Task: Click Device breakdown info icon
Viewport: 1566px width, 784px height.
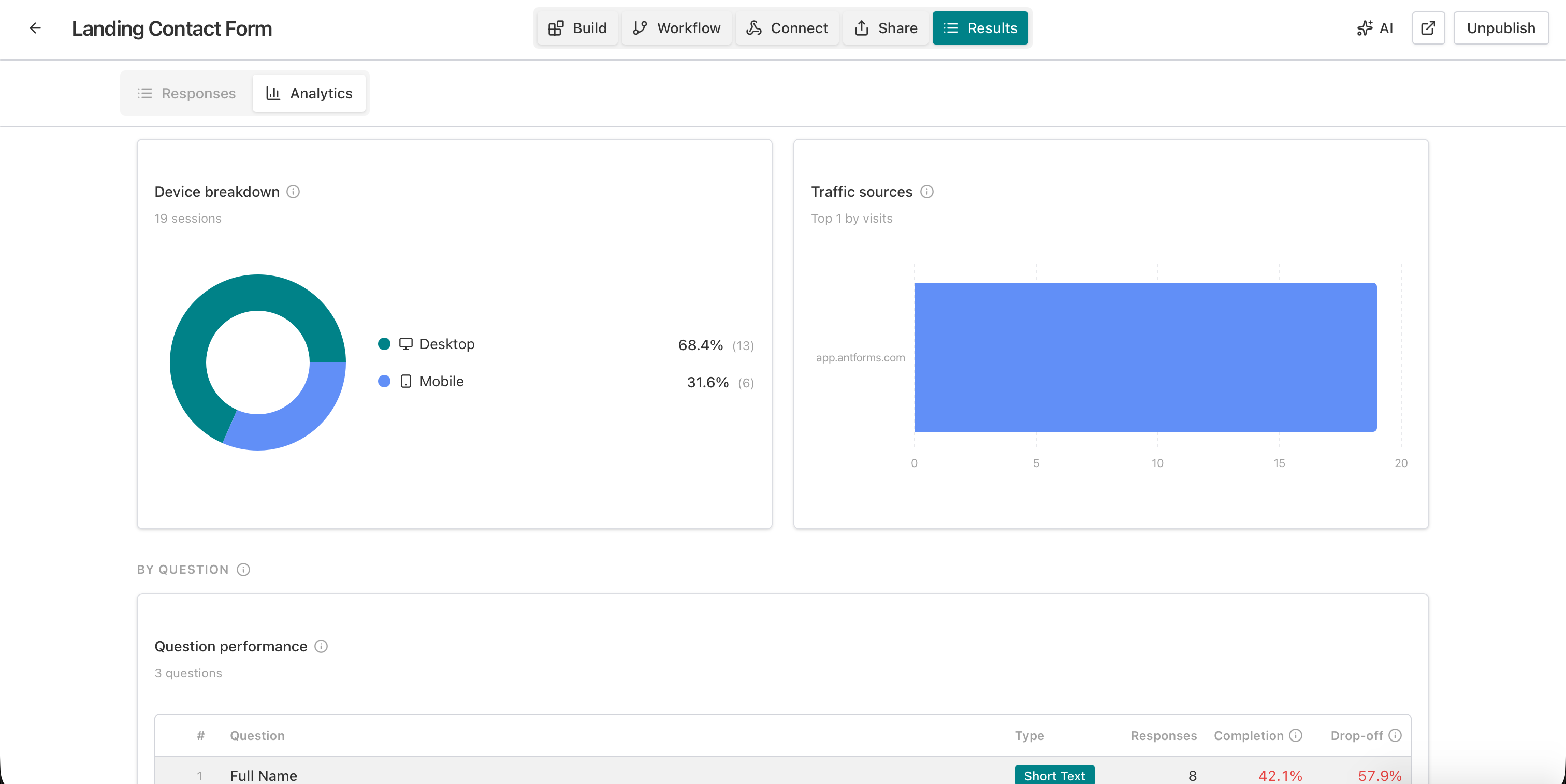Action: [293, 192]
